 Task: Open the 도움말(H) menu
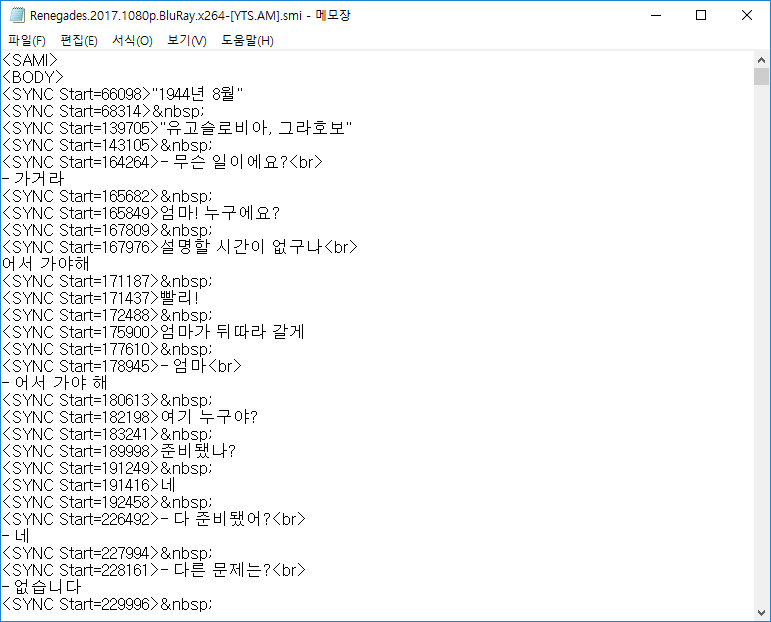tap(247, 40)
